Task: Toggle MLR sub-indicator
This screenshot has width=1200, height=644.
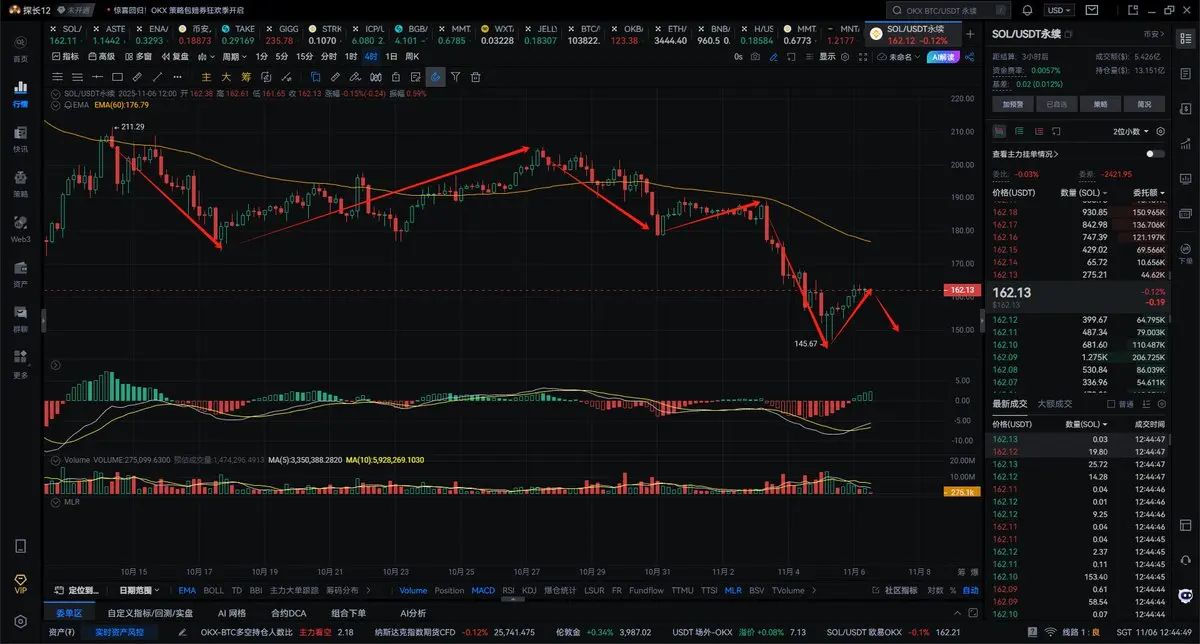Action: click(x=733, y=590)
